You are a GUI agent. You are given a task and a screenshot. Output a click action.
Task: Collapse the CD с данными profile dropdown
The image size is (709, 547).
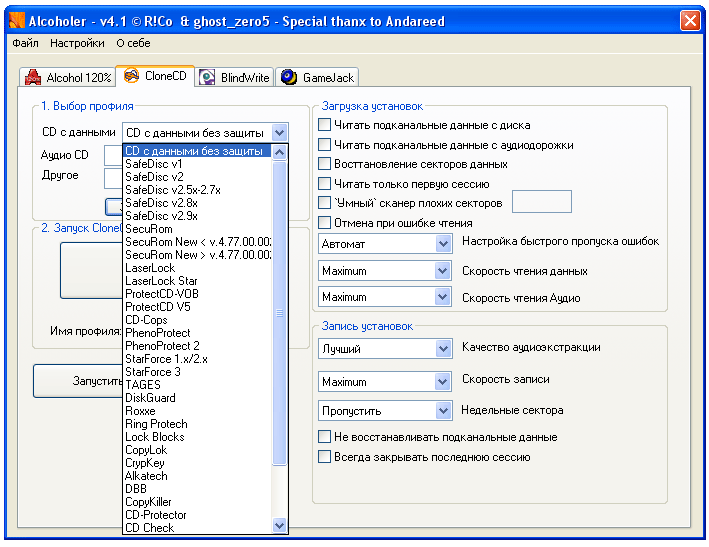tap(279, 133)
